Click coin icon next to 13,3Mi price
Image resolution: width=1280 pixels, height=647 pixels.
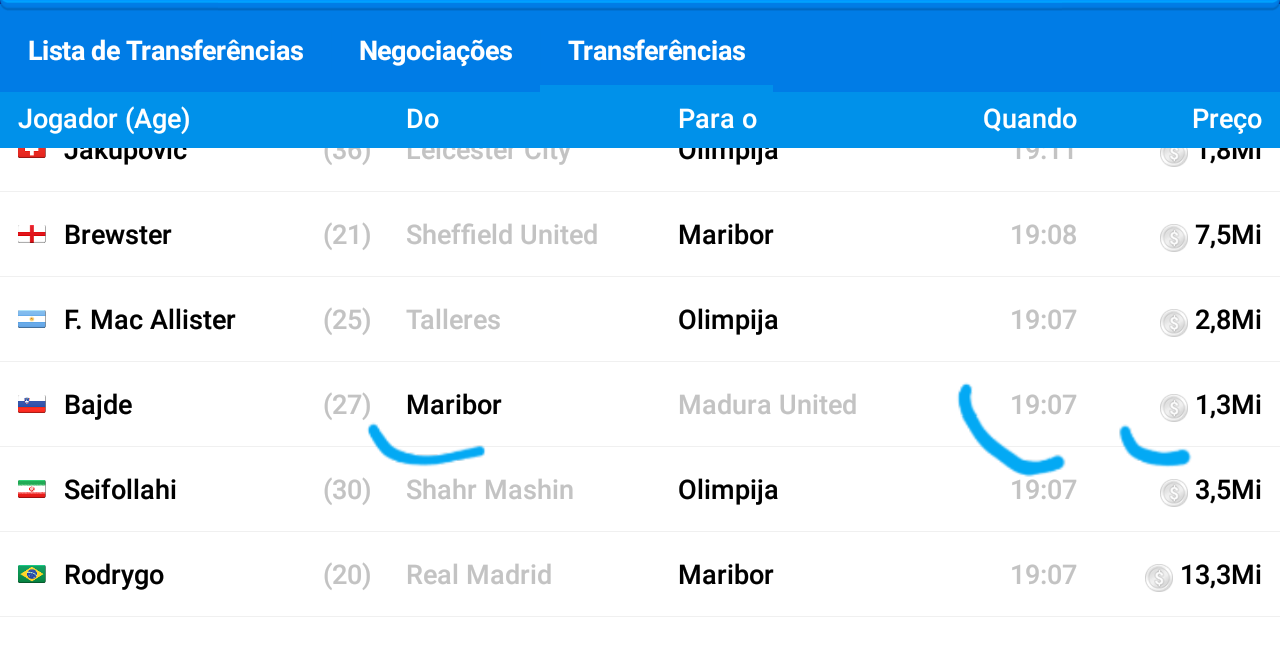pyautogui.click(x=1158, y=577)
